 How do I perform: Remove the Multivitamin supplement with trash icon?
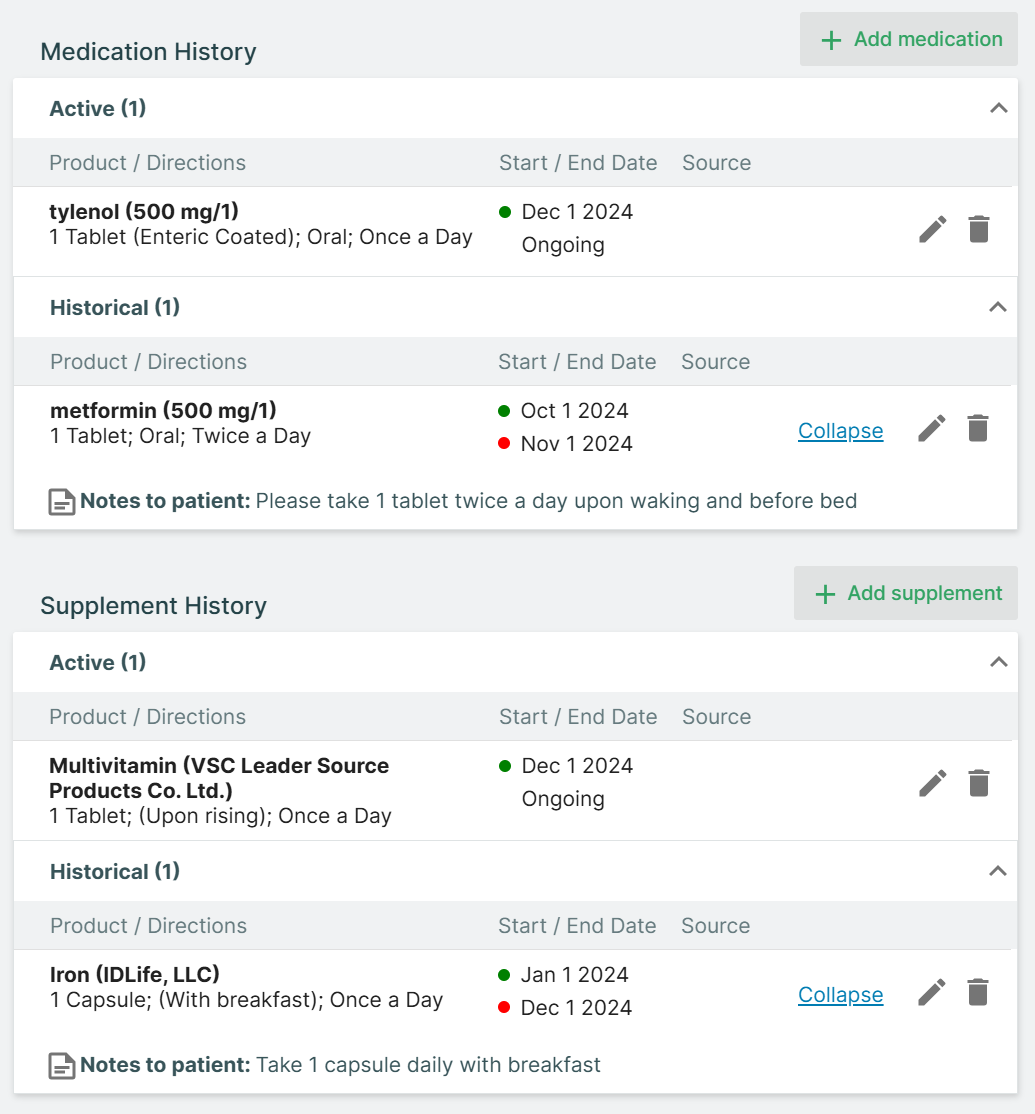(x=979, y=783)
